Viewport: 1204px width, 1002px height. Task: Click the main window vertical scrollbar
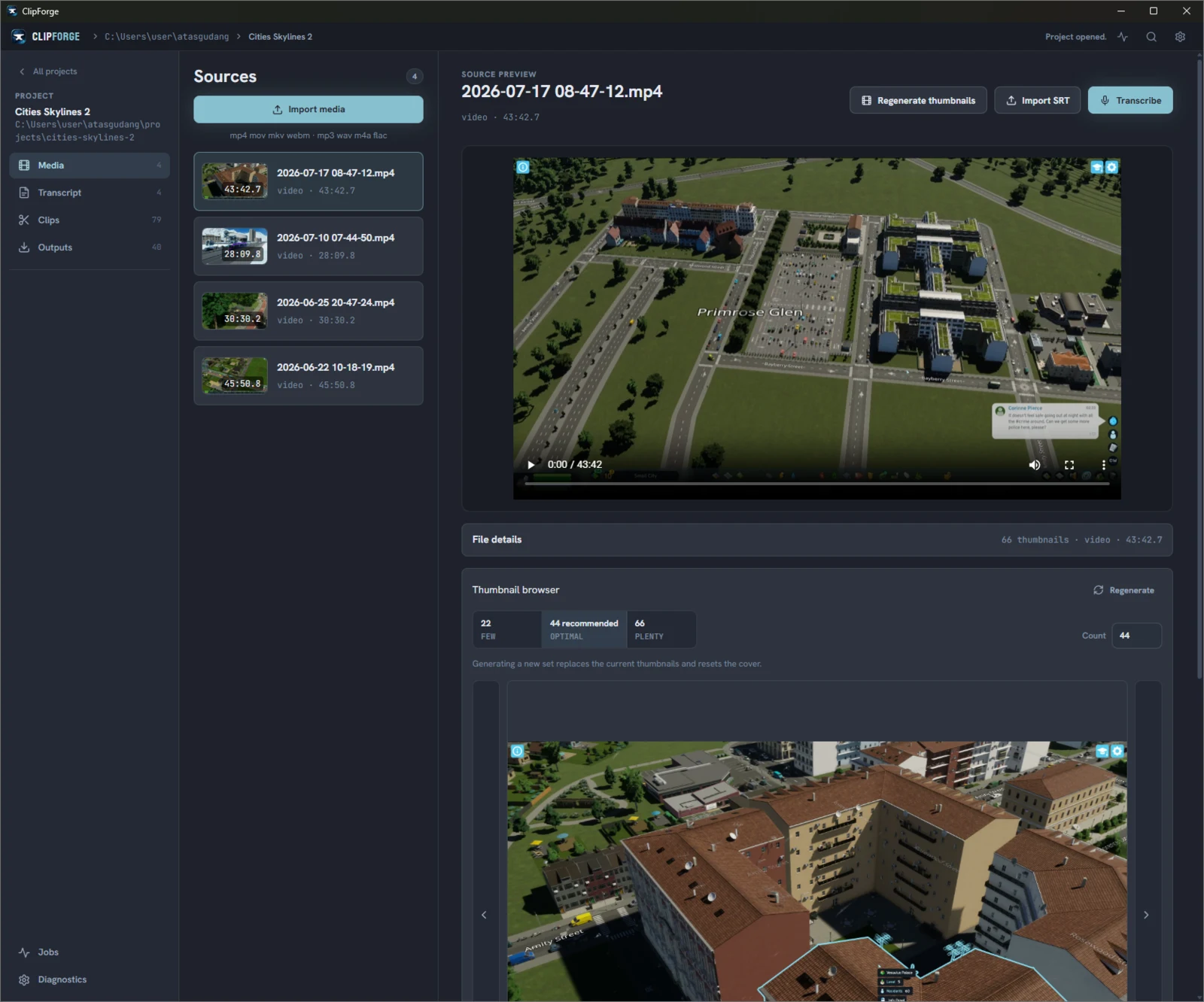click(1199, 369)
